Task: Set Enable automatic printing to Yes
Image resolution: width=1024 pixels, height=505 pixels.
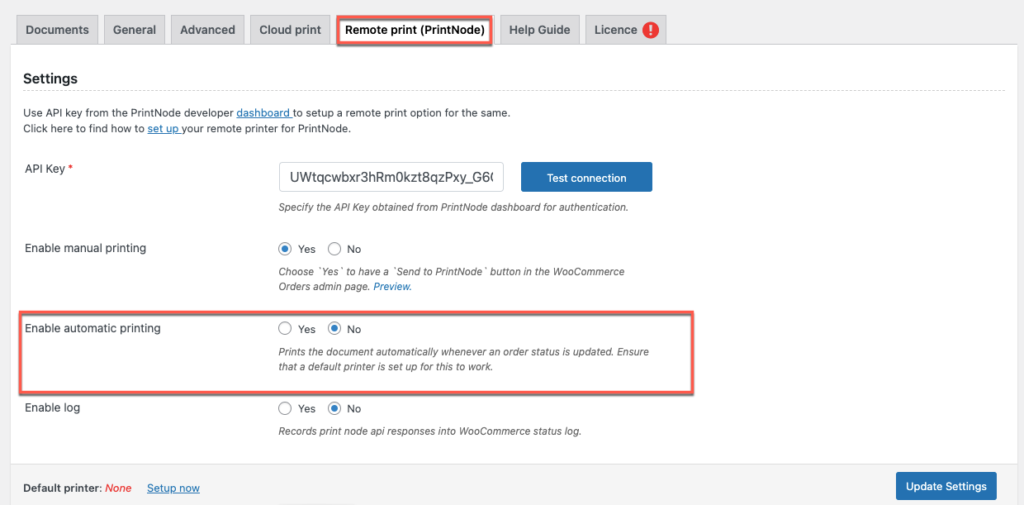Action: click(284, 329)
